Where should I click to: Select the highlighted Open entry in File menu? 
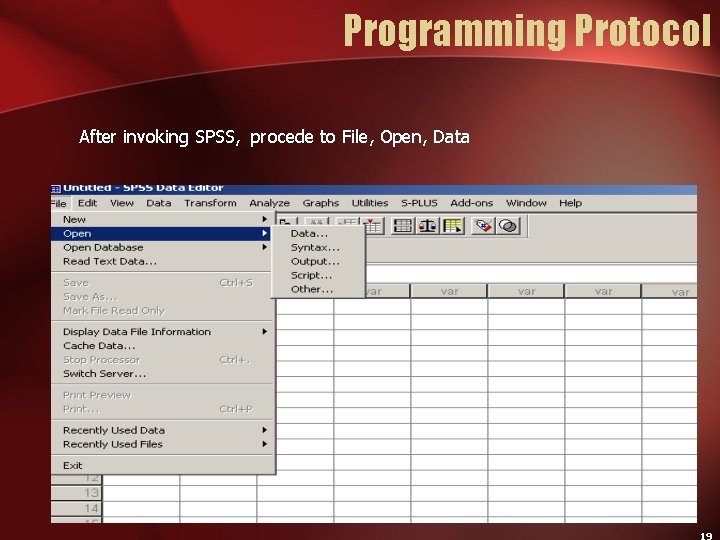coord(163,234)
